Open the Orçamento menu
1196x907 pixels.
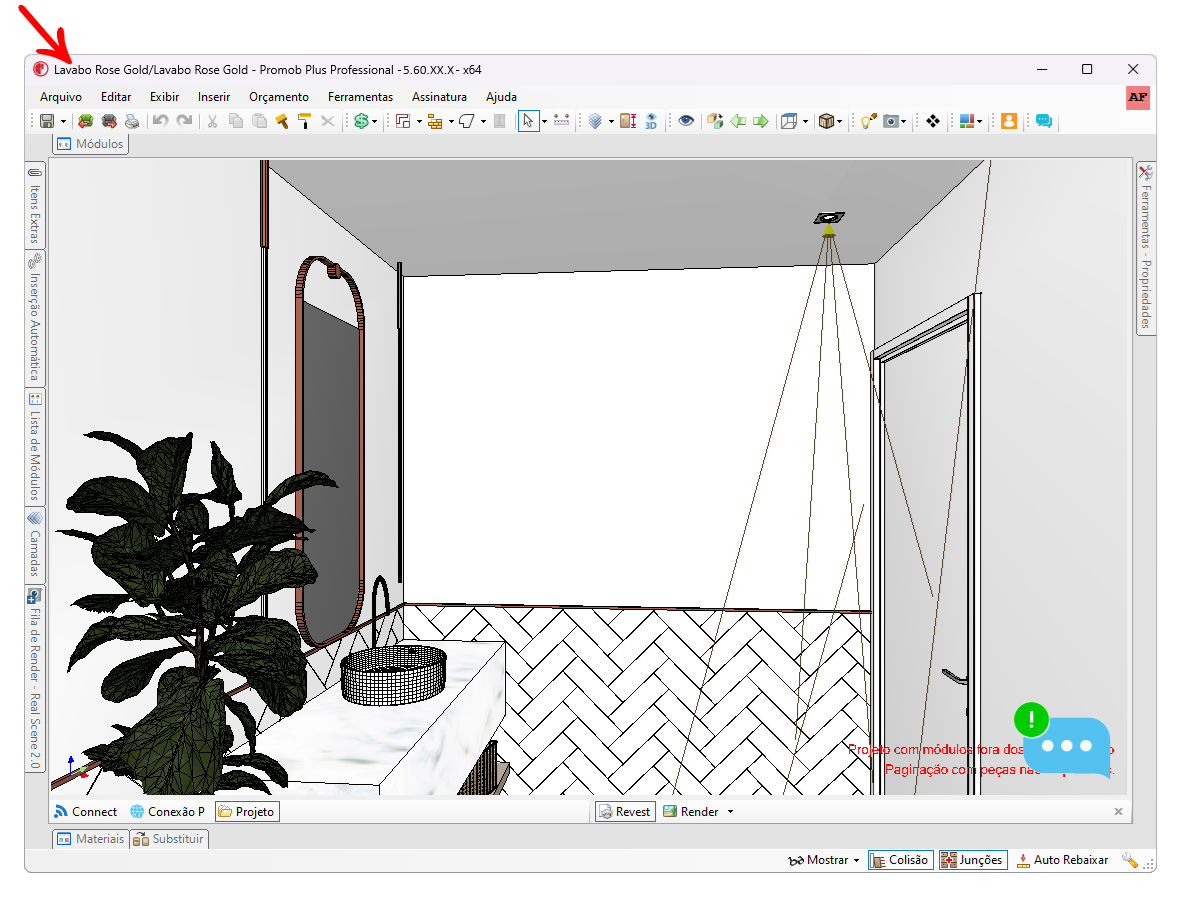[x=279, y=97]
